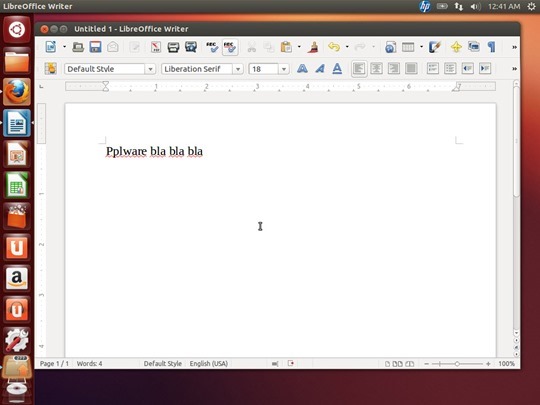Viewport: 540px width, 405px height.
Task: Save the document with the floppy disk icon
Action: pyautogui.click(x=95, y=47)
